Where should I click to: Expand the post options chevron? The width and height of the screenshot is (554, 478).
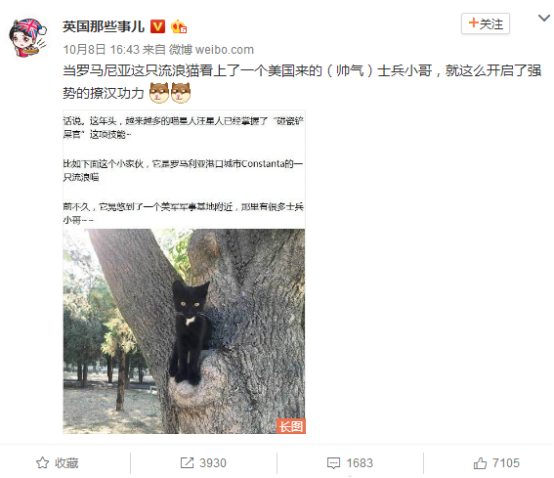[x=544, y=18]
